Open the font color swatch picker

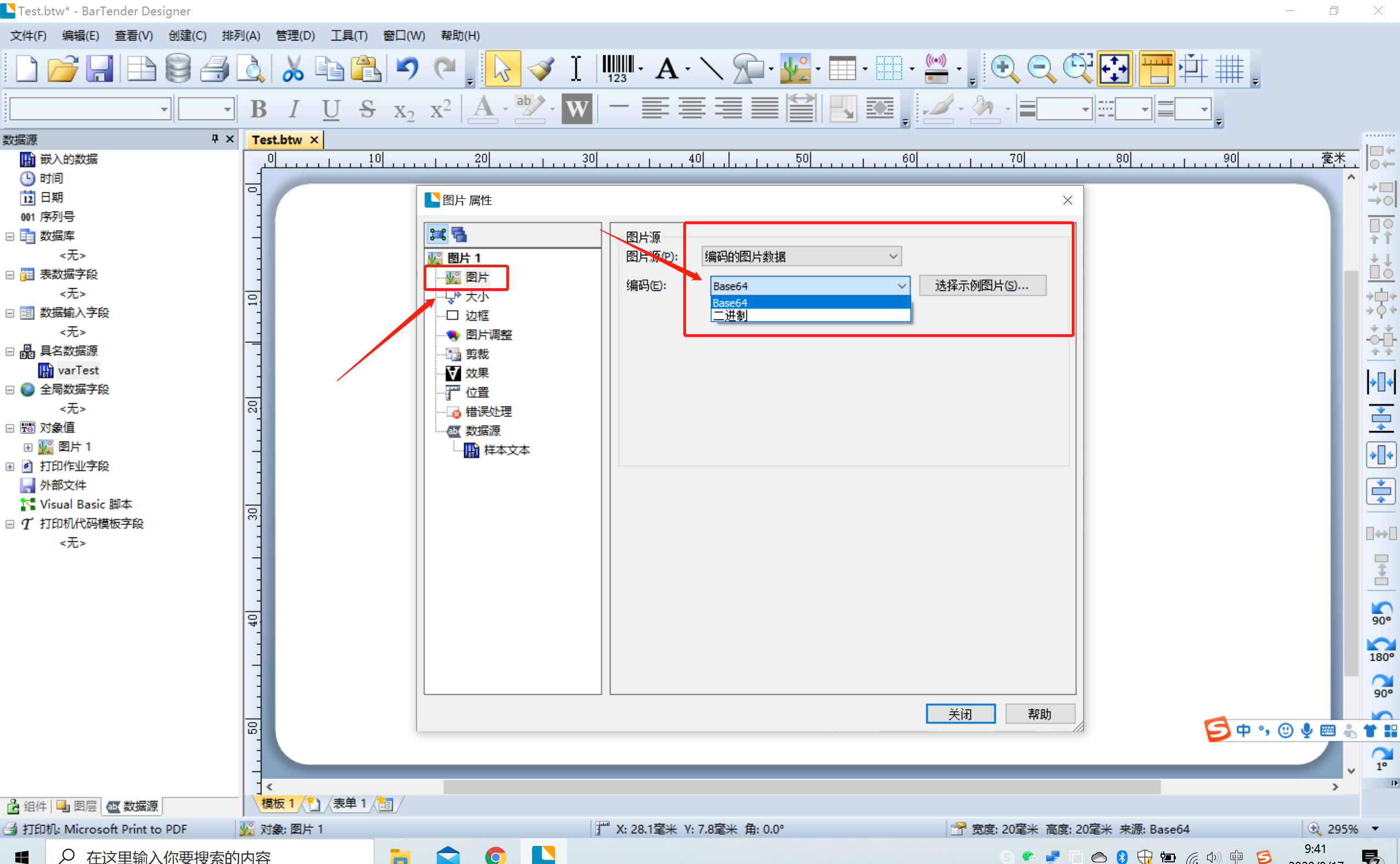click(x=504, y=108)
